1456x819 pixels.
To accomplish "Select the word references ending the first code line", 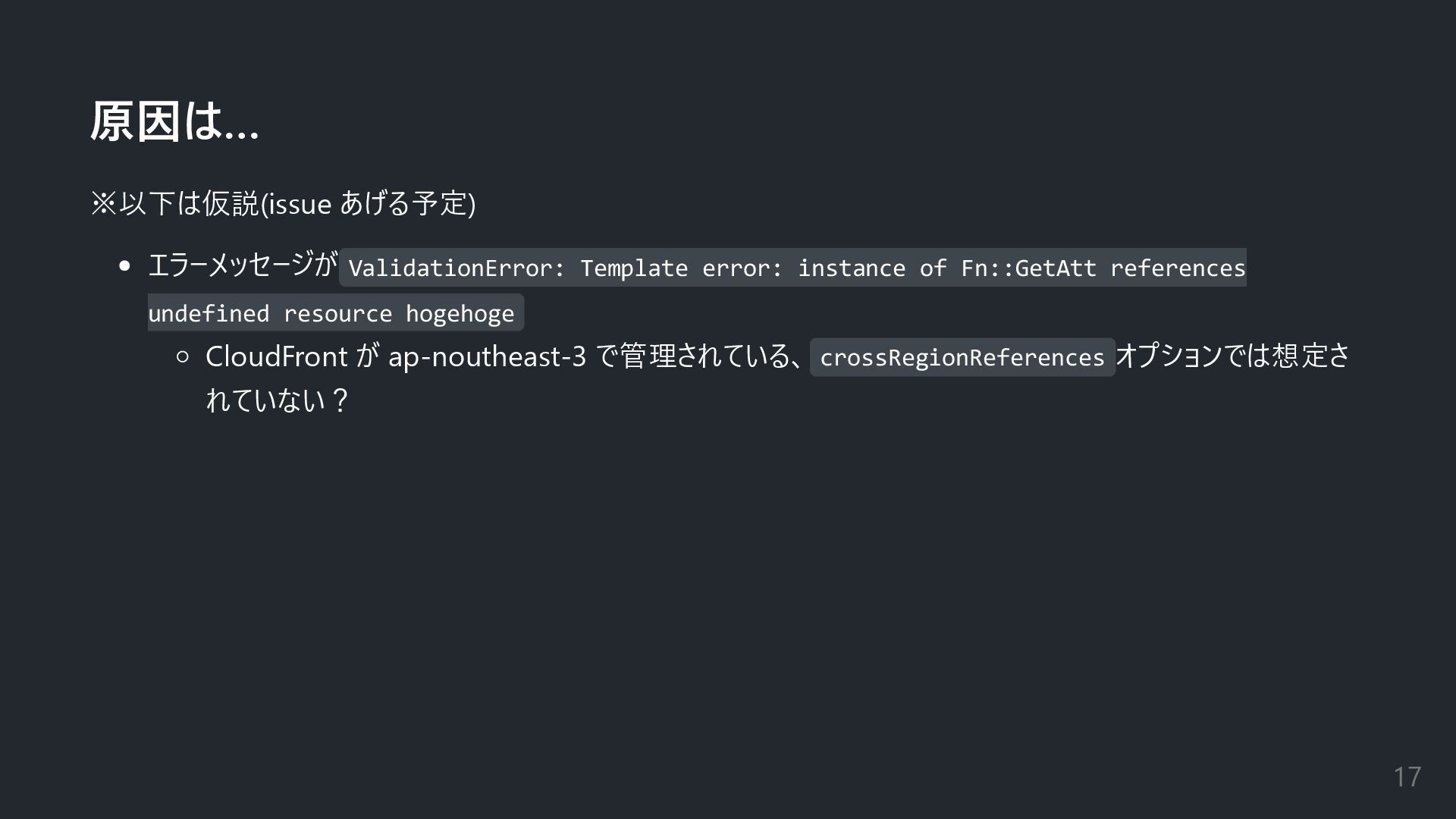I will point(1178,268).
